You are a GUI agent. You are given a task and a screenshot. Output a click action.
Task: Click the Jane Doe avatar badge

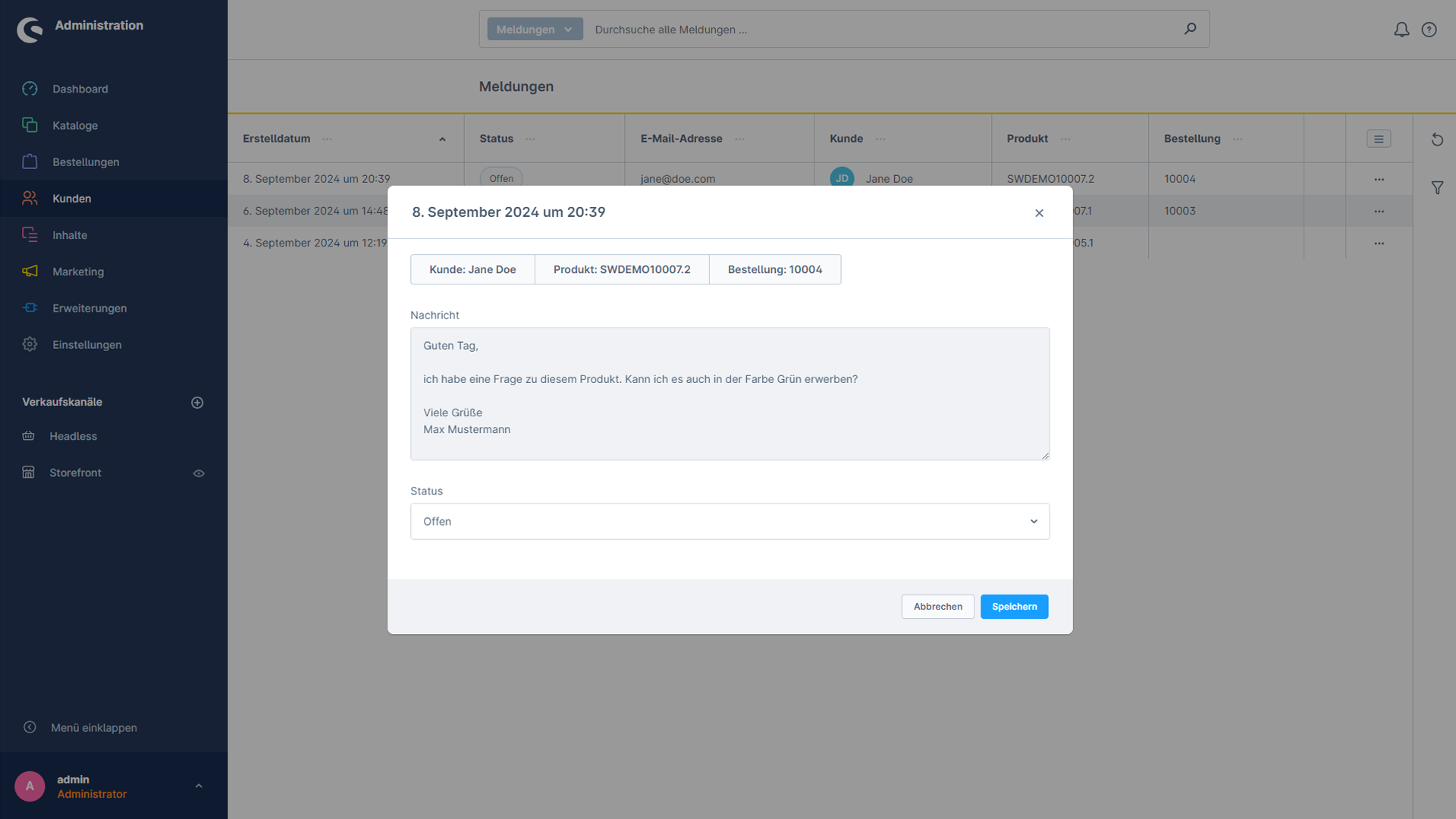(x=842, y=178)
